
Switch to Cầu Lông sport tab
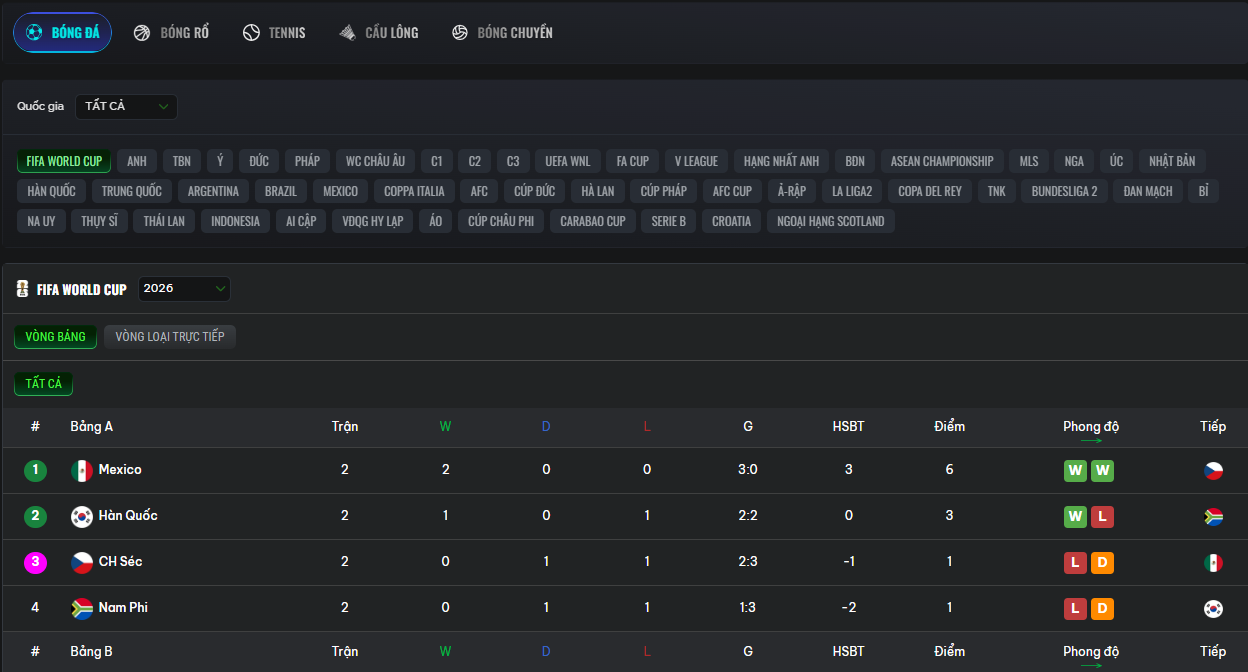pos(379,33)
